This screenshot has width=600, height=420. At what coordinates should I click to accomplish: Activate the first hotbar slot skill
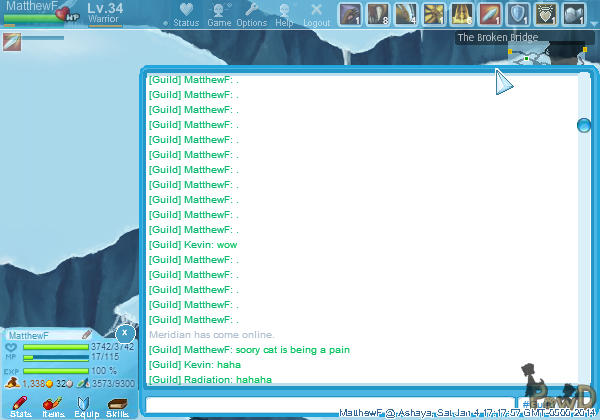[x=350, y=14]
